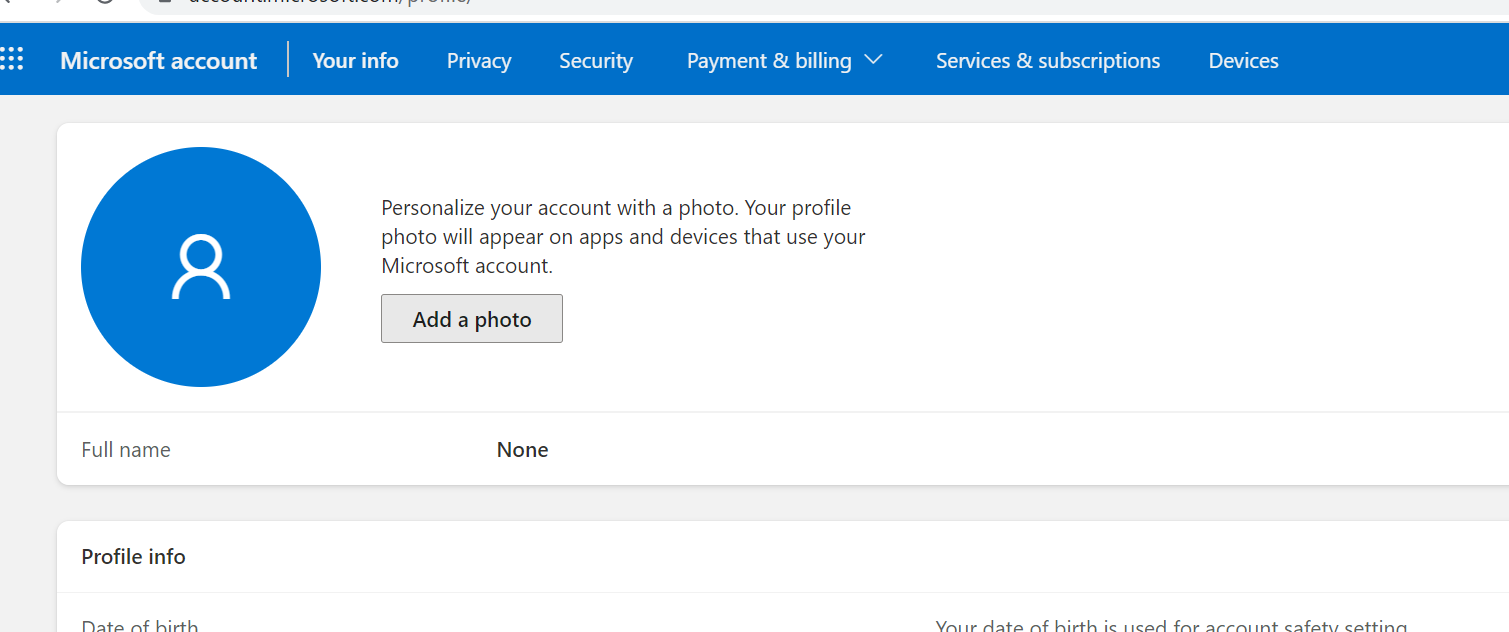Click the personalize your account description text

click(x=623, y=237)
